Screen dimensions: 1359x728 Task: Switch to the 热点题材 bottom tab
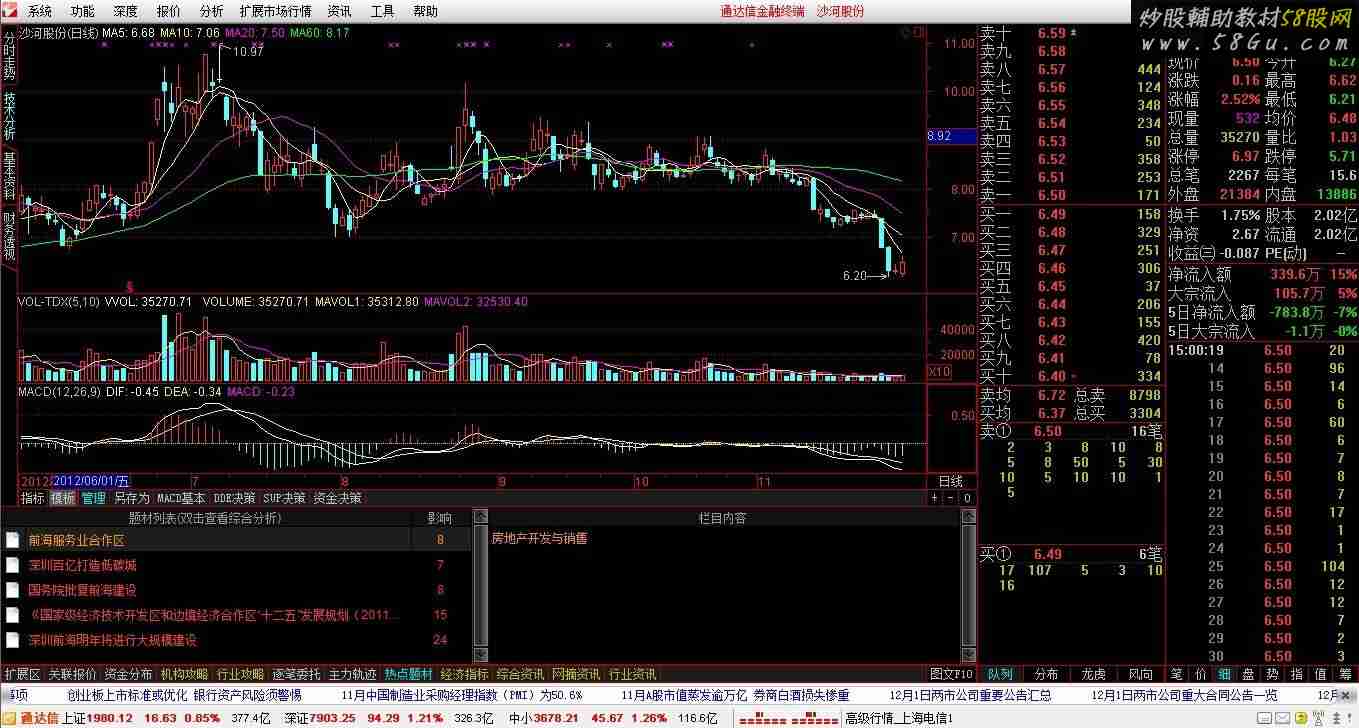click(408, 674)
